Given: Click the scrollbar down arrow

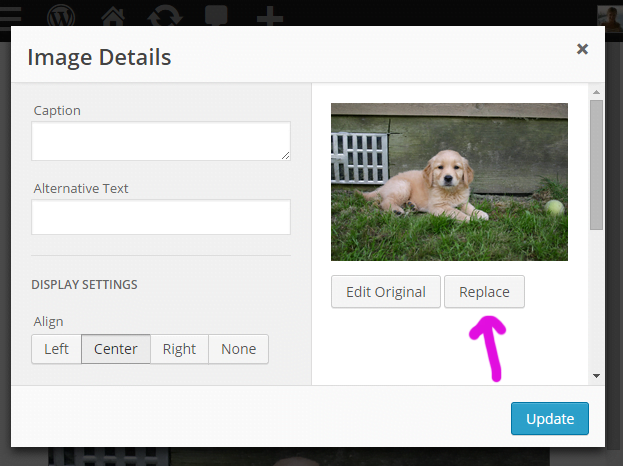Looking at the screenshot, I should pos(596,376).
